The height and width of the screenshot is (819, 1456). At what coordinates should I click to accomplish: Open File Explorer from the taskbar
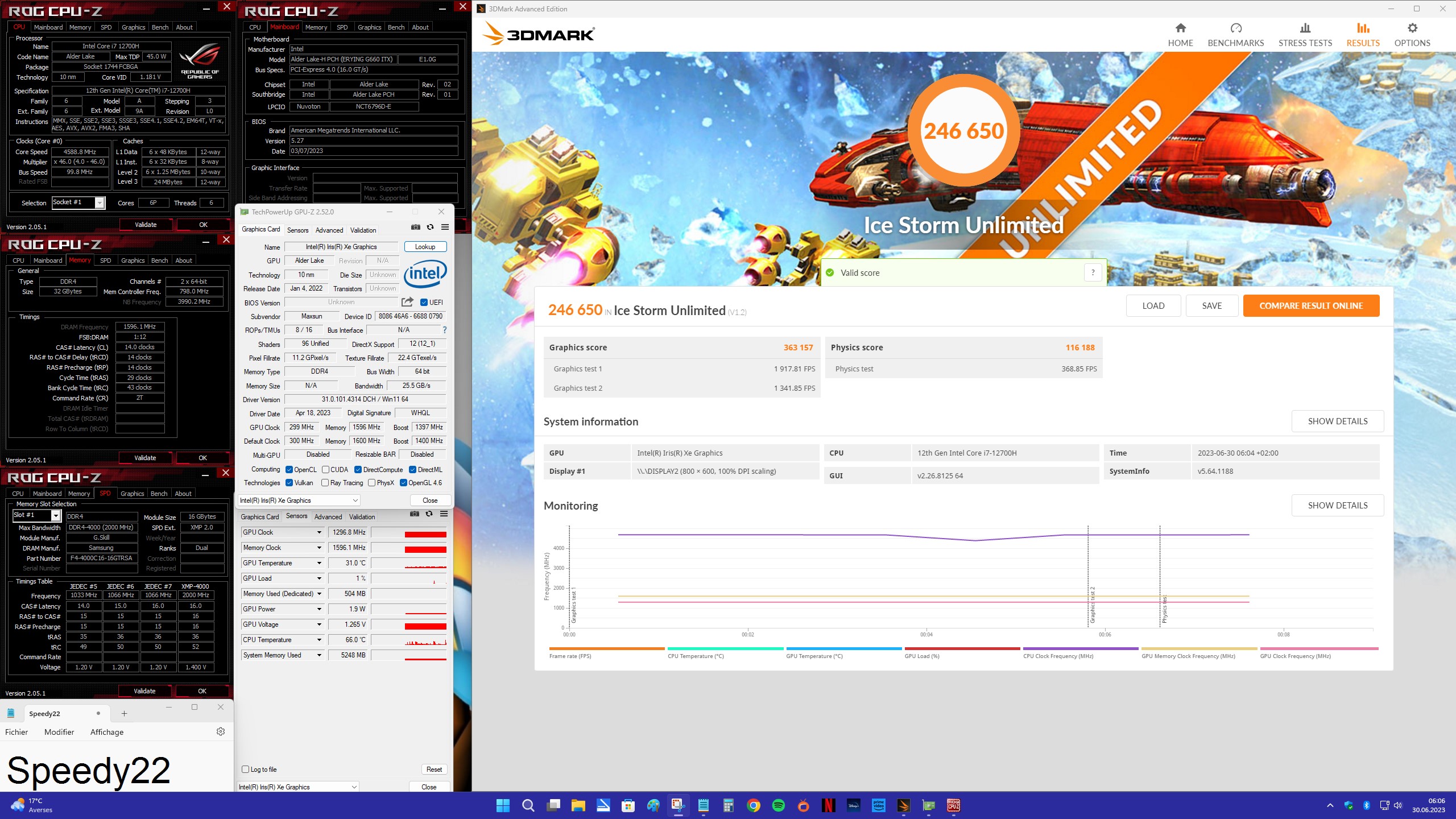578,805
